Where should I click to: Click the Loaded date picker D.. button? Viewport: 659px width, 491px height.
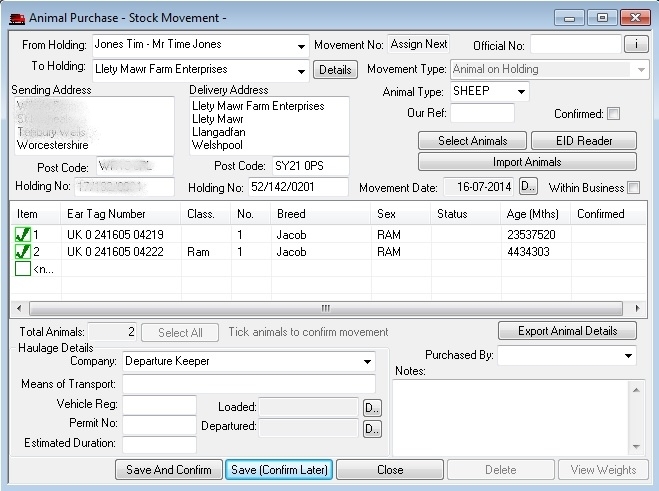(x=372, y=407)
